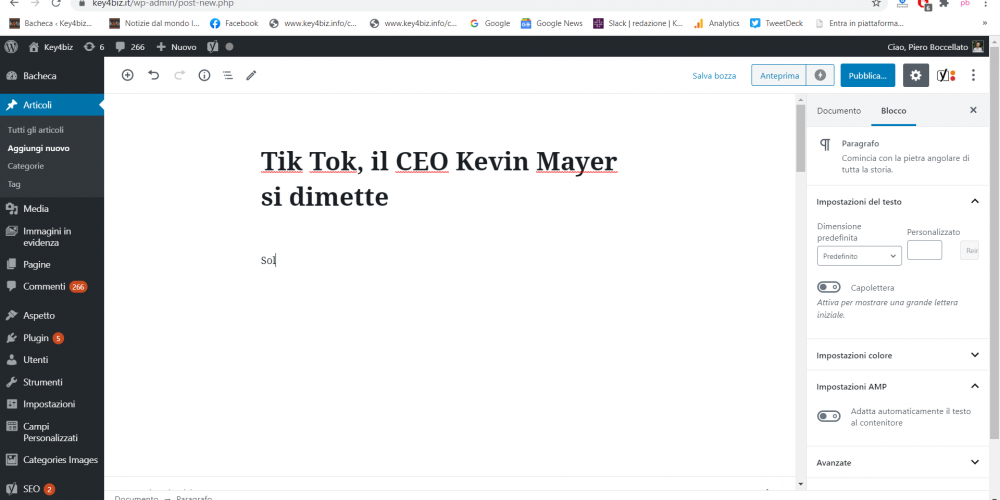Screen dimensions: 1000x500
Task: Open the Categorie submenu link
Action: 26,166
